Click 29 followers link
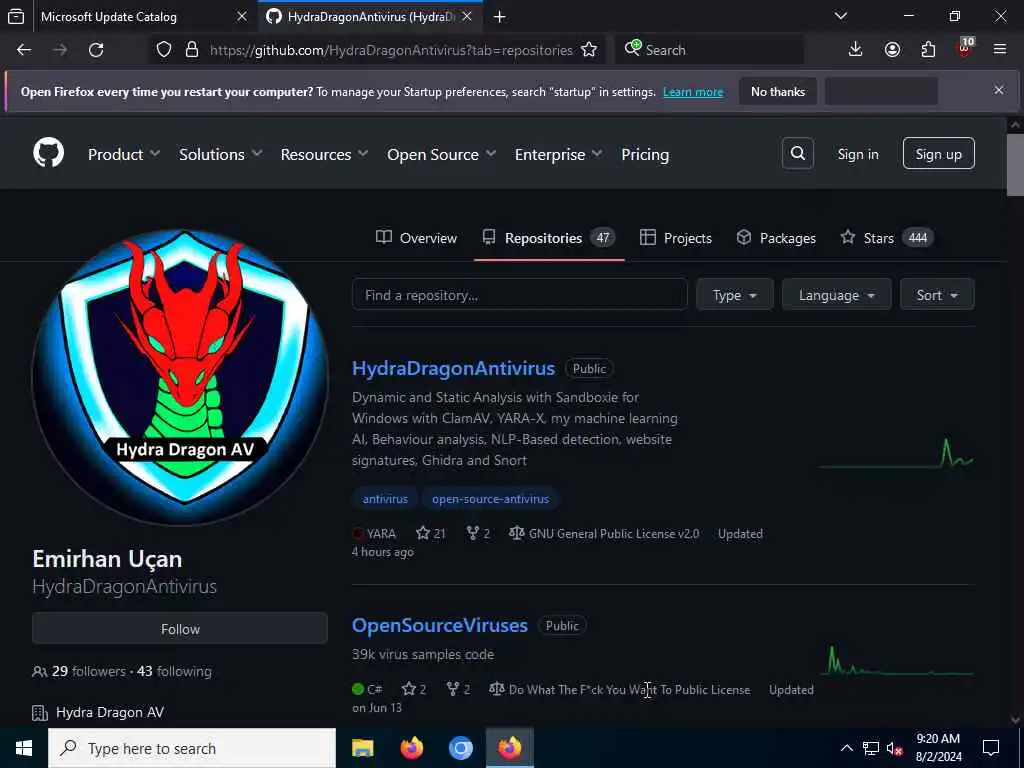Viewport: 1024px width, 768px height. (79, 671)
